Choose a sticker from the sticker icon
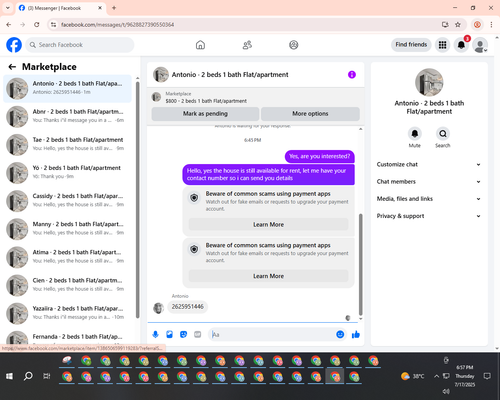Image resolution: width=500 pixels, height=400 pixels. point(184,334)
